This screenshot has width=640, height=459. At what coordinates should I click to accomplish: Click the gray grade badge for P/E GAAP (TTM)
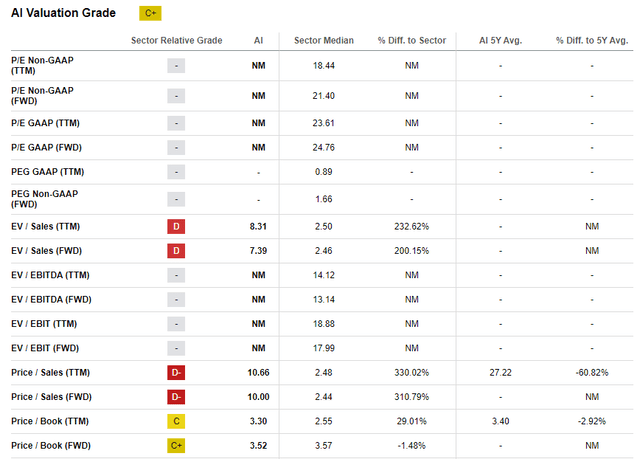[x=176, y=123]
